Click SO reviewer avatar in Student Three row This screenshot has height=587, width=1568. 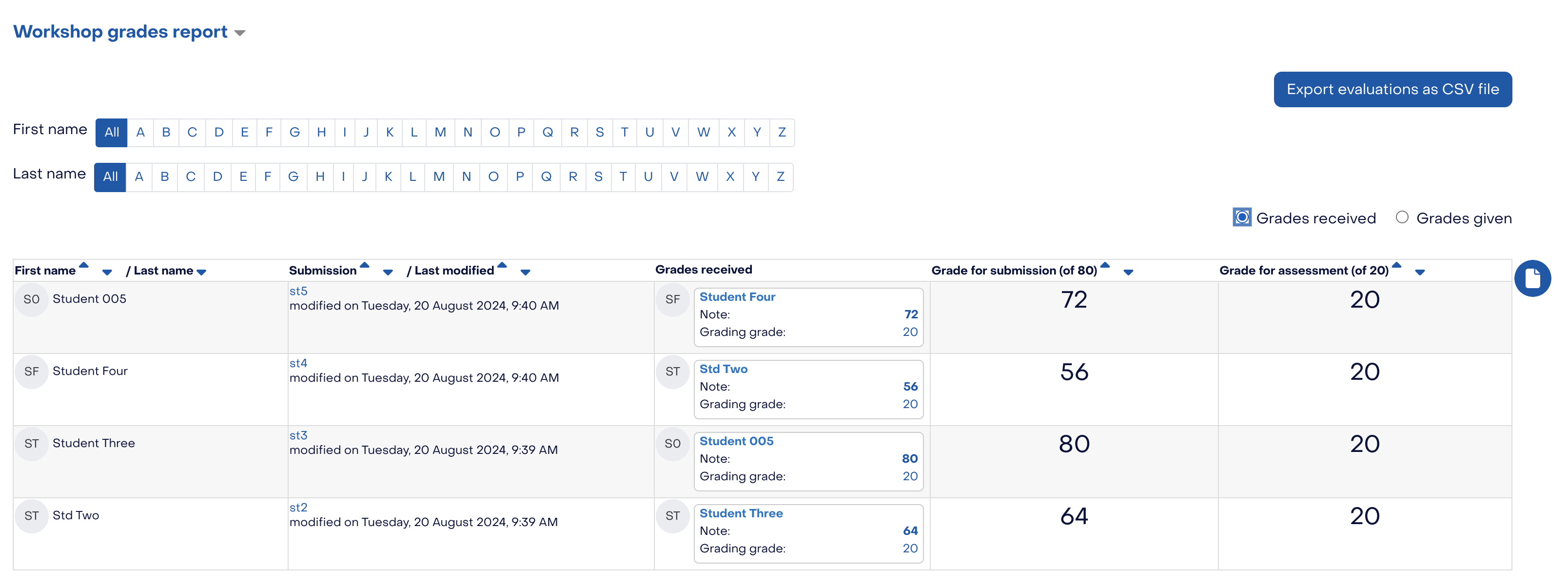pyautogui.click(x=673, y=444)
